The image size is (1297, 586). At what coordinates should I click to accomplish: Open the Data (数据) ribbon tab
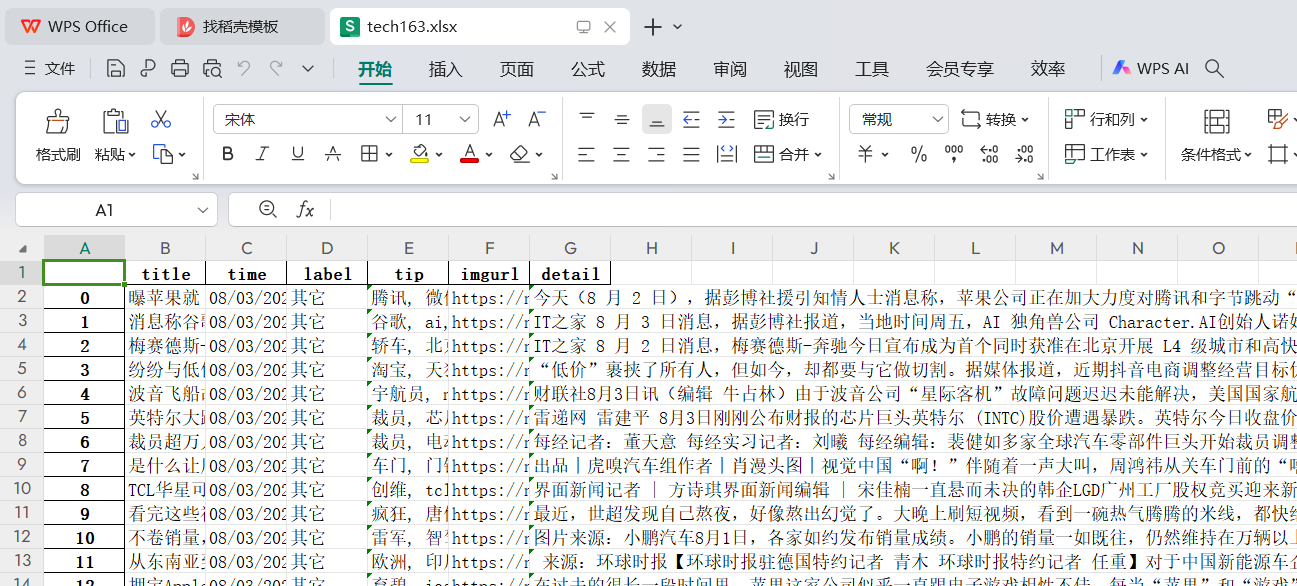[659, 69]
